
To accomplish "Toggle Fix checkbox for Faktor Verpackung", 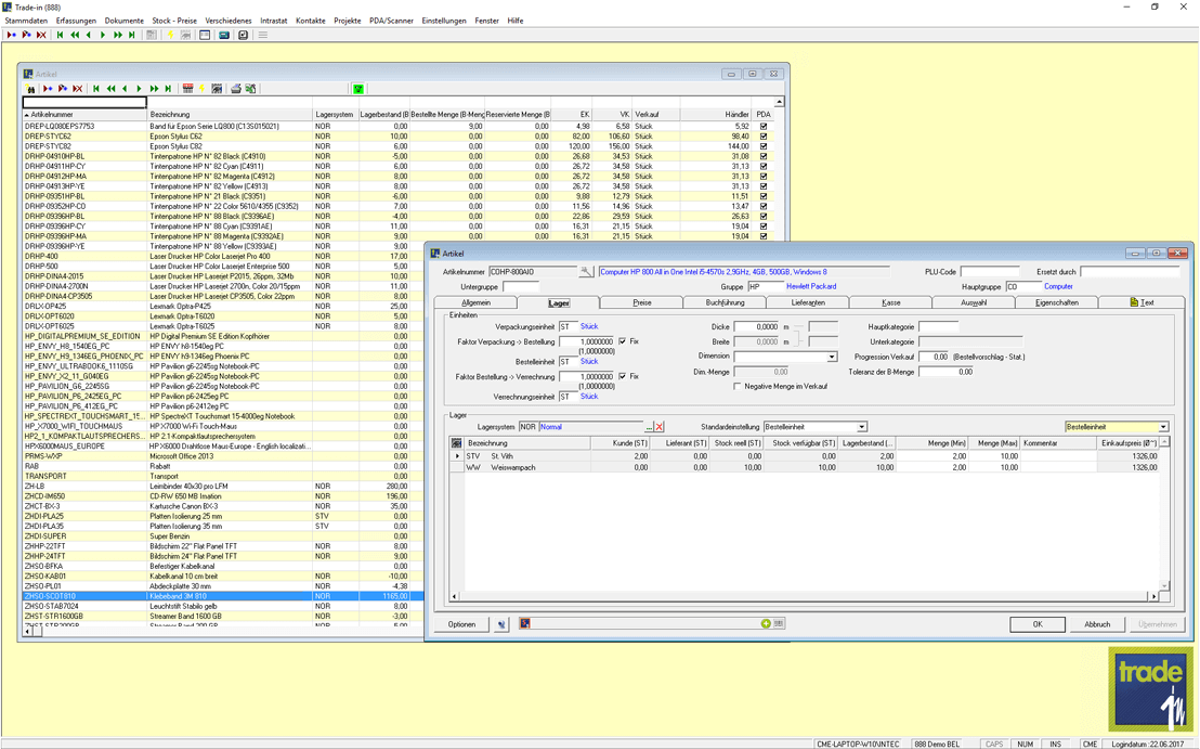I will pyautogui.click(x=623, y=341).
